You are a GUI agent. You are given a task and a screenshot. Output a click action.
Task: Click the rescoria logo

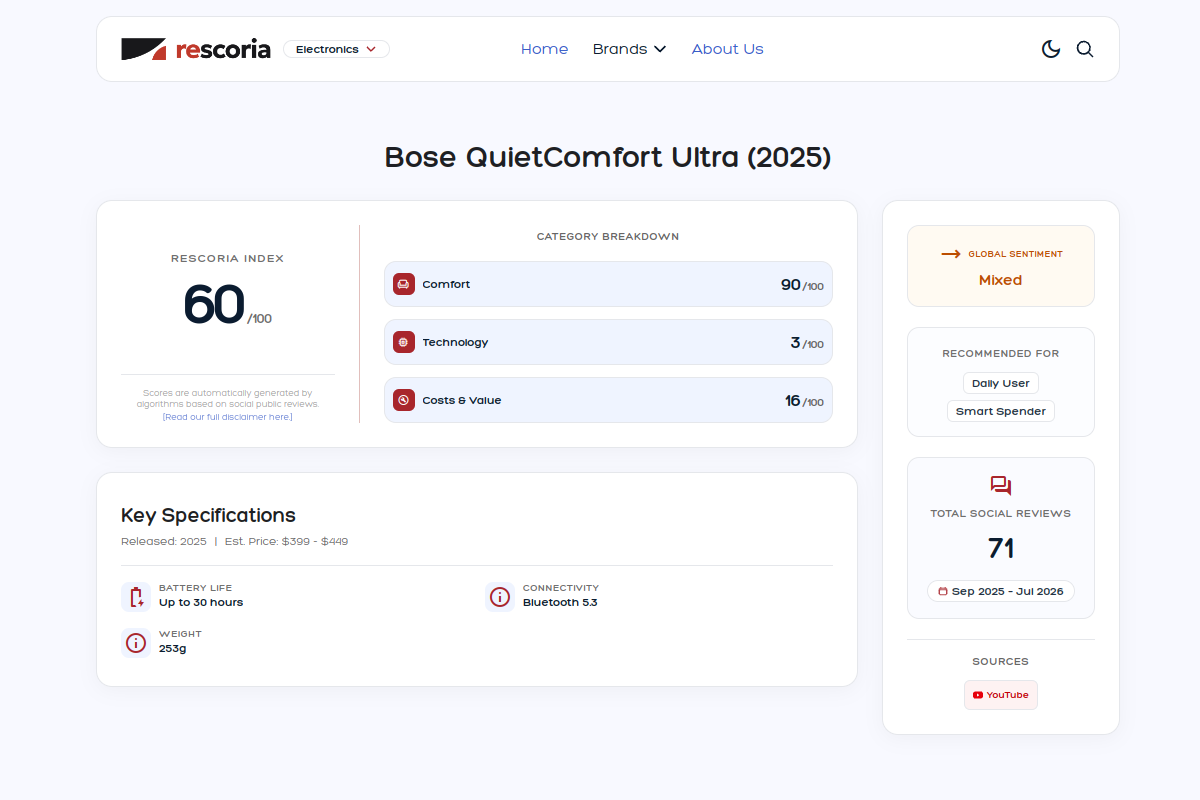pyautogui.click(x=196, y=49)
